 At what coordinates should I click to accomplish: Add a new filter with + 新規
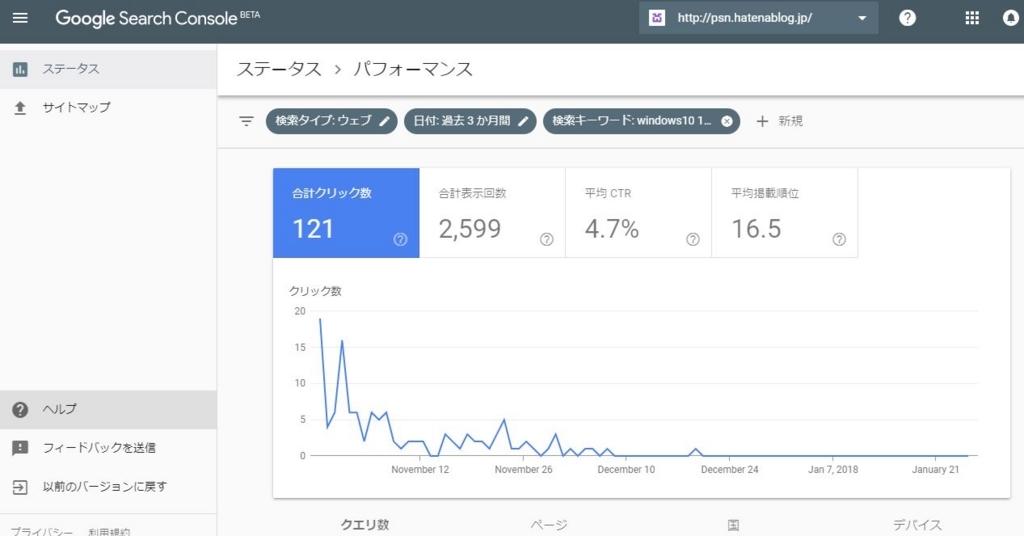pos(779,121)
